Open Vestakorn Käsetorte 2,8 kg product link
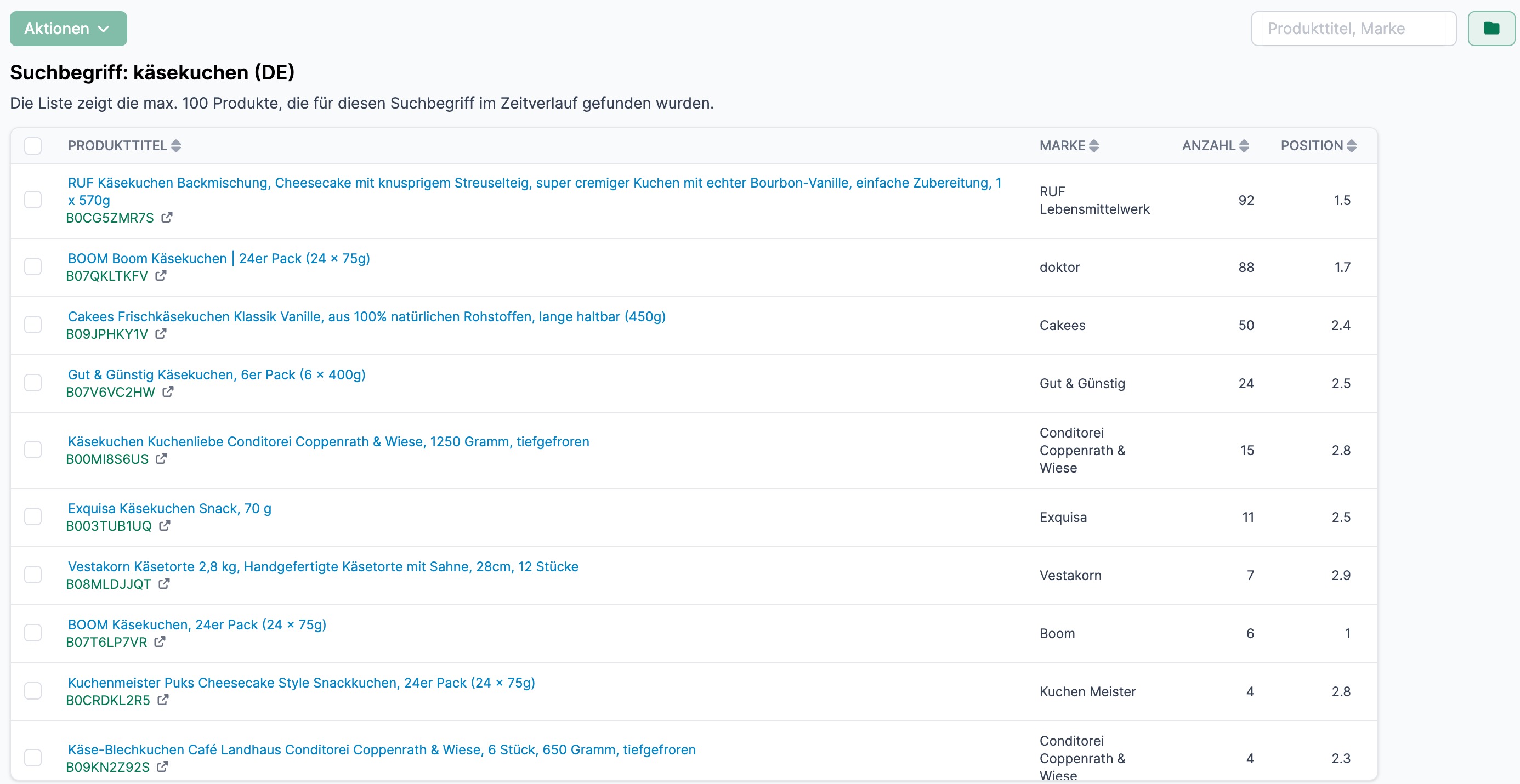Viewport: 1520px width, 784px height. coord(323,566)
